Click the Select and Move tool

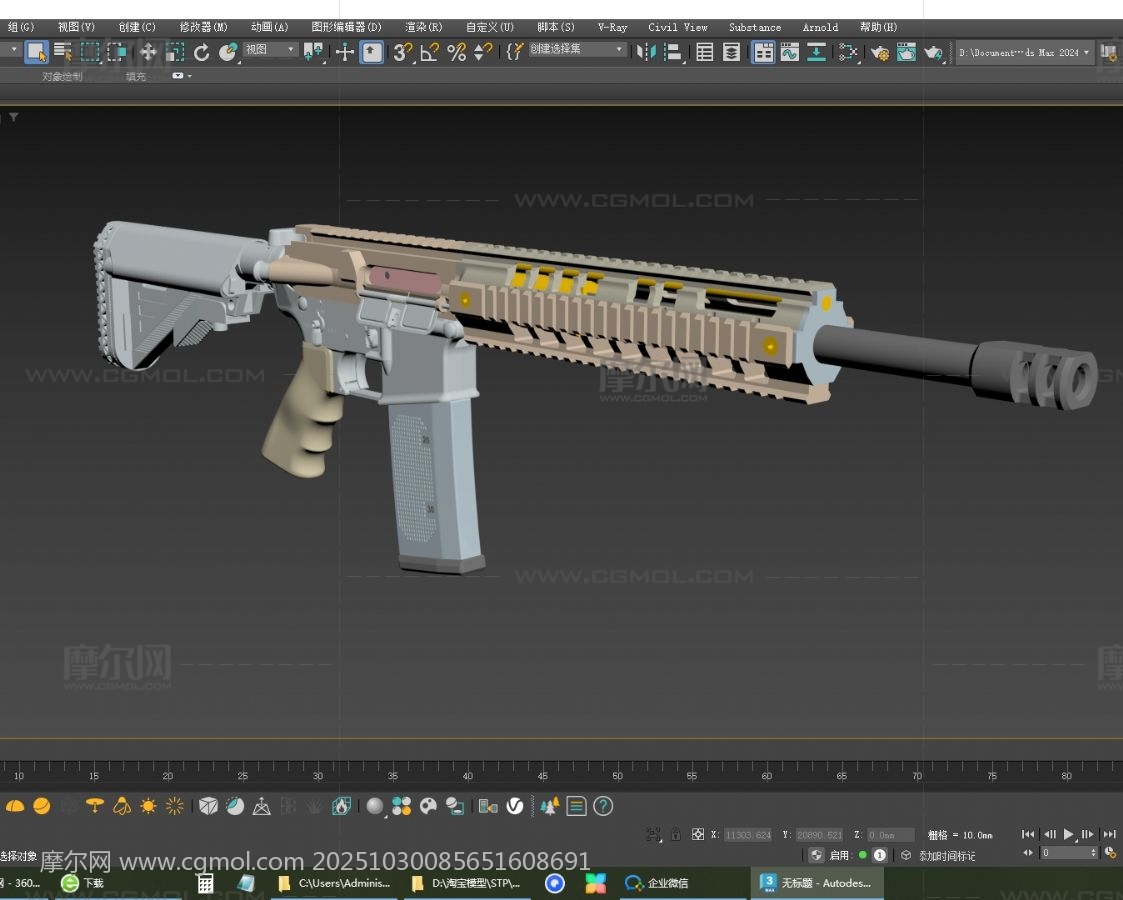[148, 52]
